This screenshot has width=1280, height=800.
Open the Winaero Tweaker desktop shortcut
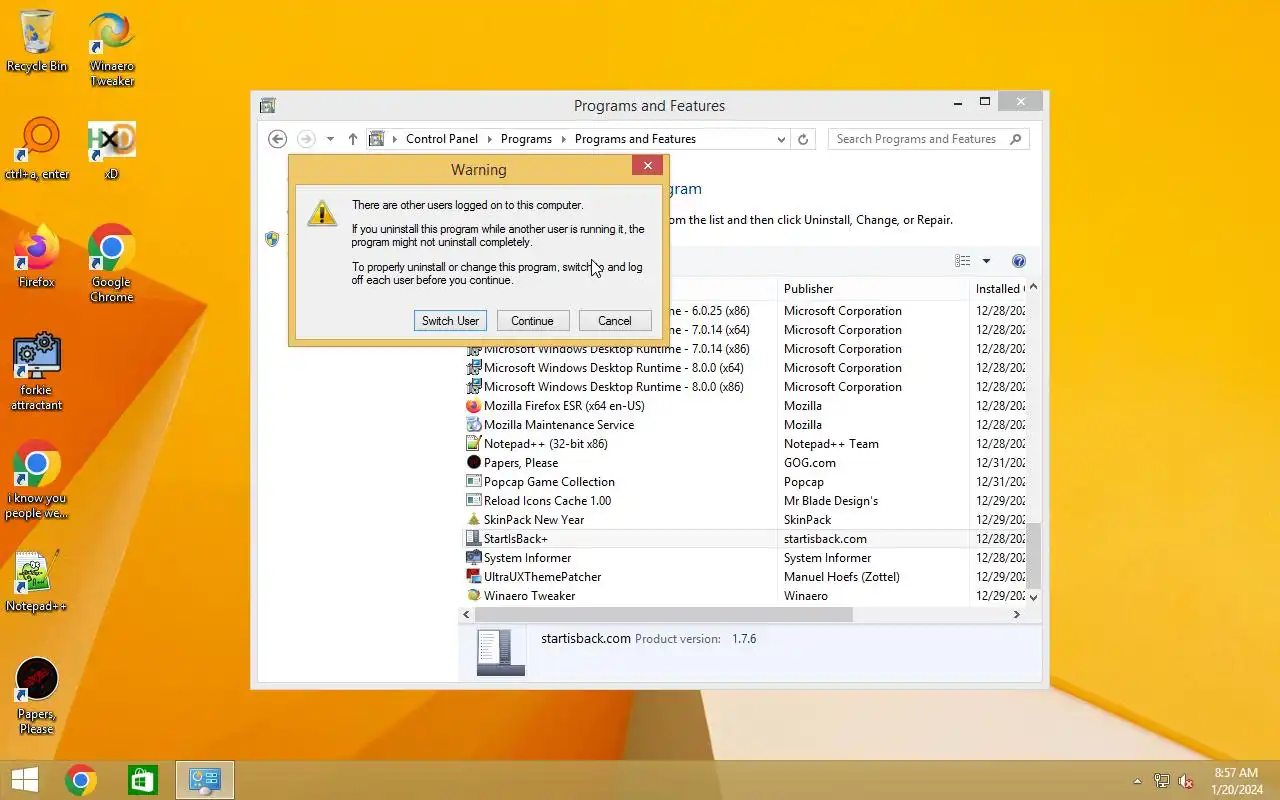(x=112, y=49)
